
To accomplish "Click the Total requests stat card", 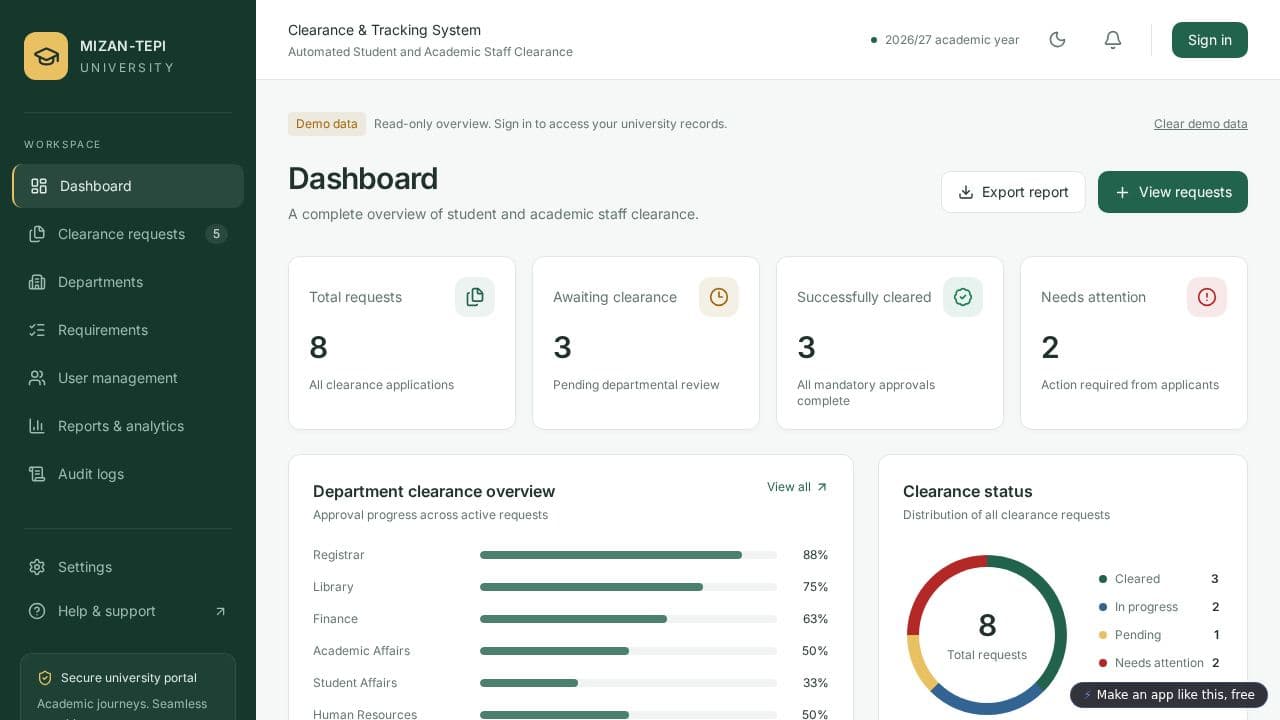I will (402, 343).
